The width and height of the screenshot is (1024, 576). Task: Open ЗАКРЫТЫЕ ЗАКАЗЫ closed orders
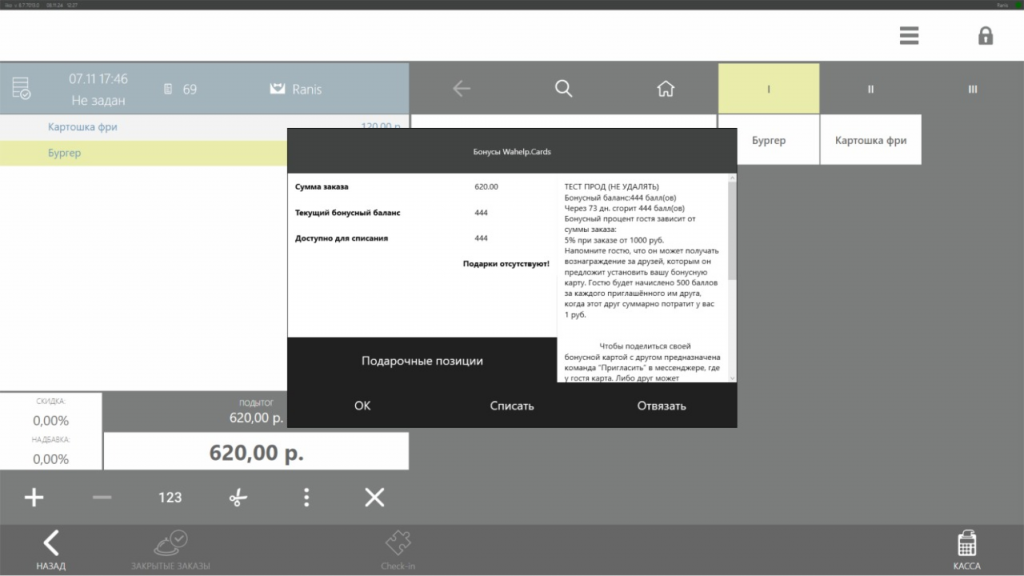tap(170, 550)
